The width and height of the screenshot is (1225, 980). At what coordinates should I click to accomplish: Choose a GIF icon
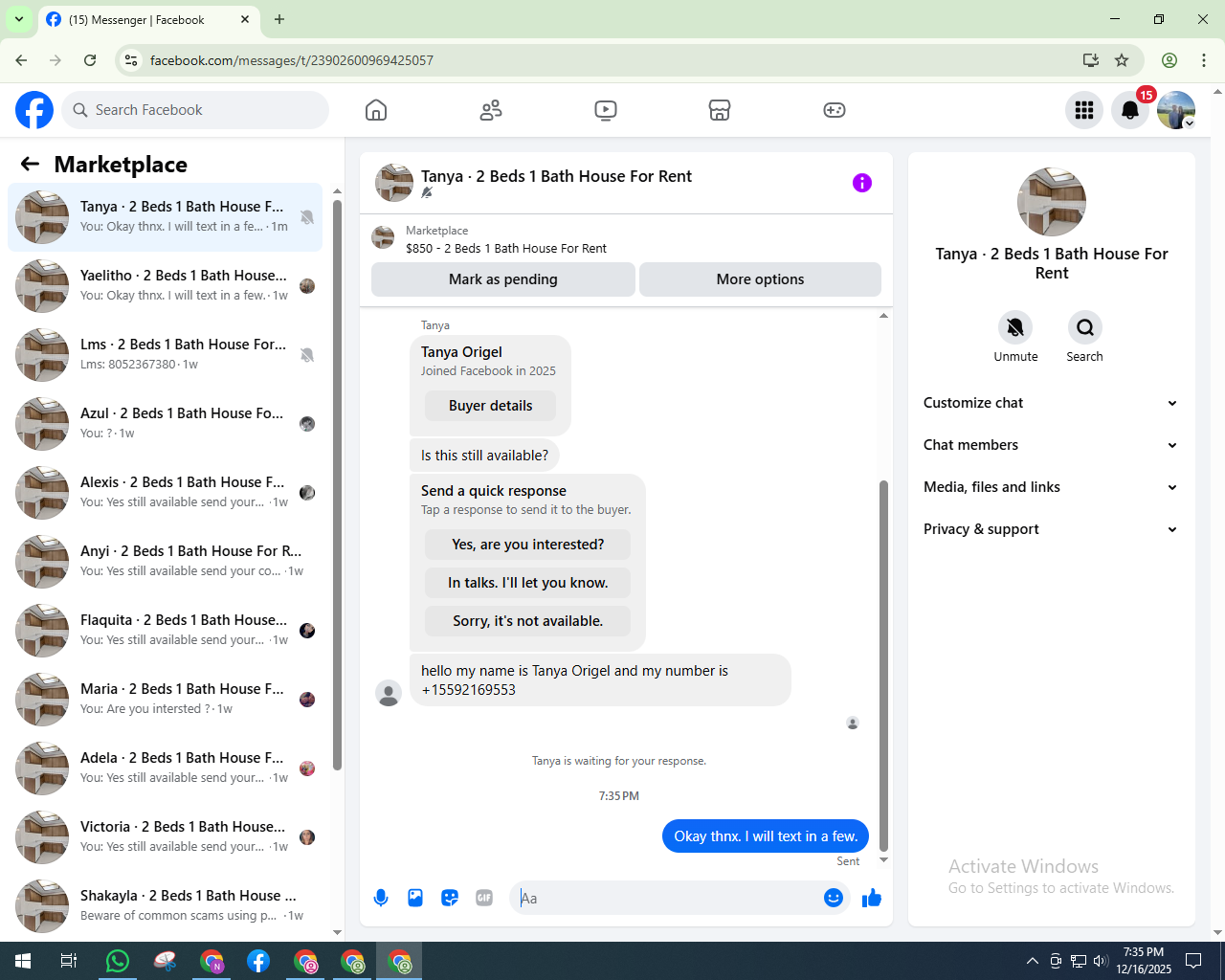(x=484, y=898)
